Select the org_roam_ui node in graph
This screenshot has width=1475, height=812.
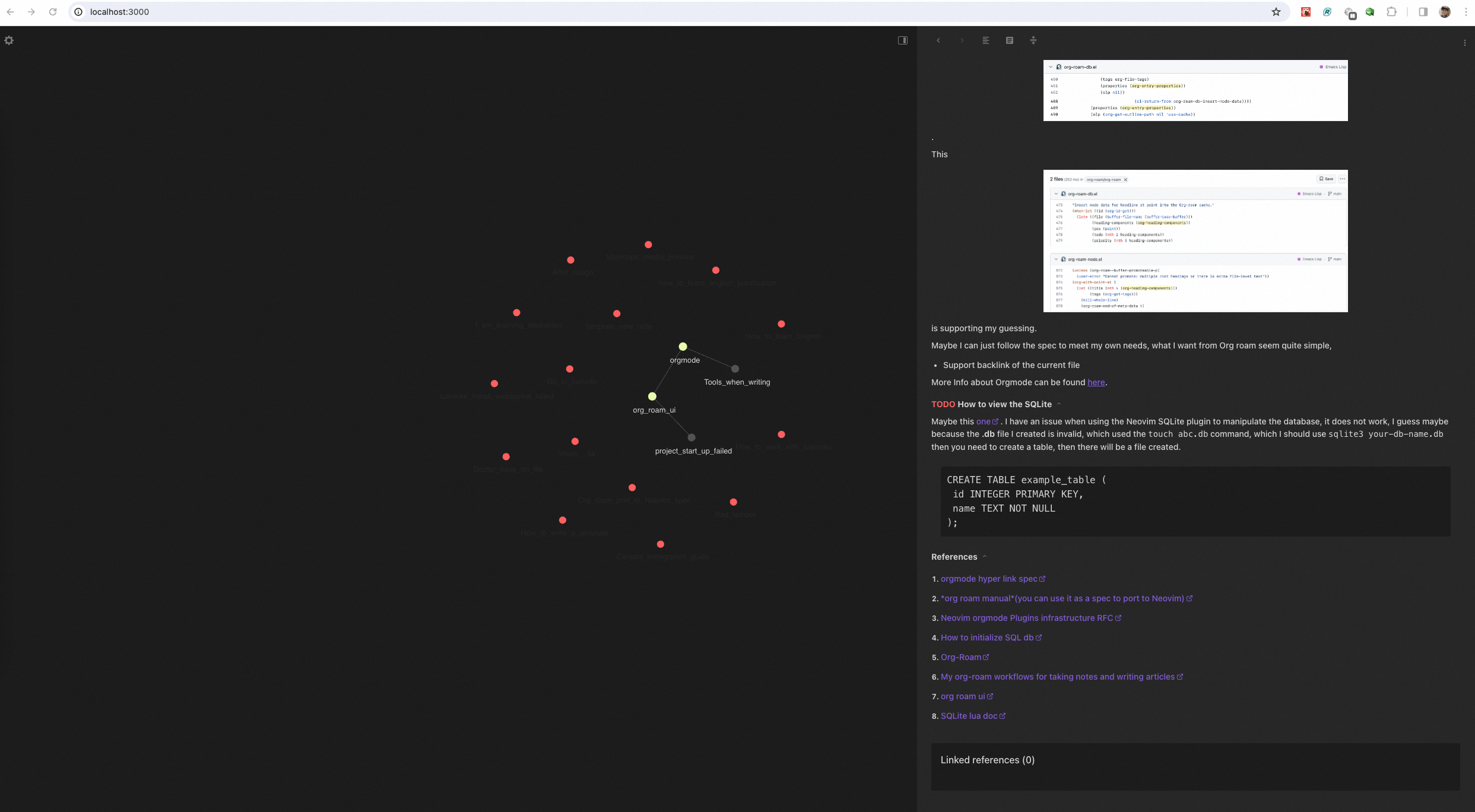pos(652,397)
